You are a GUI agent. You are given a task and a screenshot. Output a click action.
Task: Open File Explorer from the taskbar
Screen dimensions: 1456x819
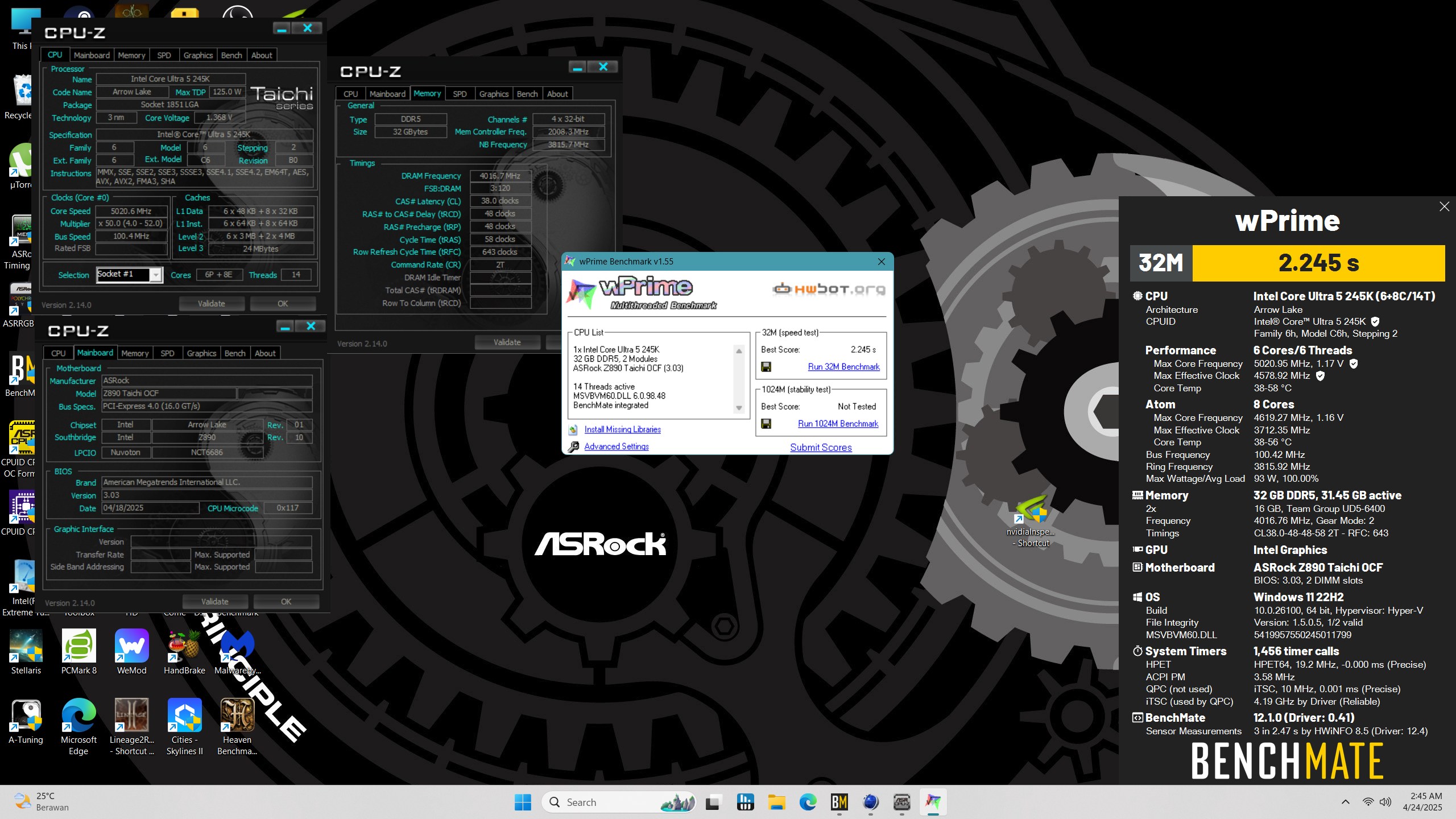pos(777,802)
